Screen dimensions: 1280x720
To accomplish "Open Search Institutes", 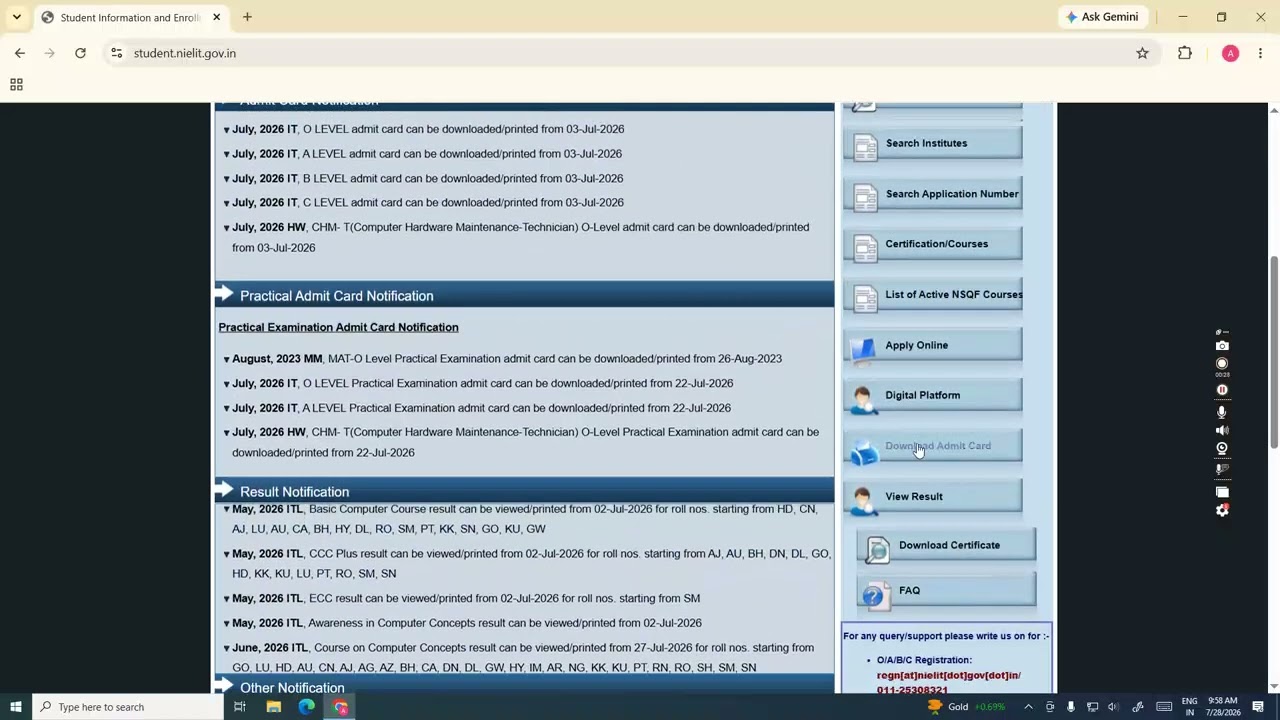I will click(933, 145).
